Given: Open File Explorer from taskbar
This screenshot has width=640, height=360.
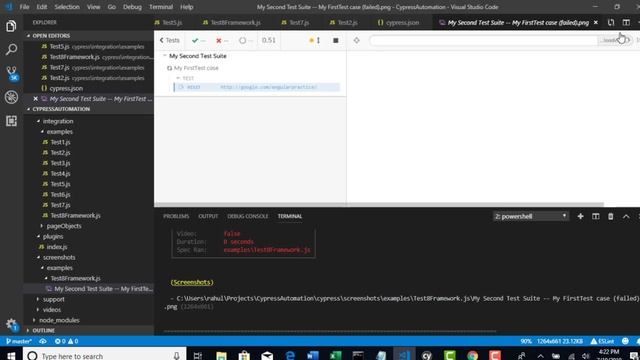Looking at the screenshot, I should [x=221, y=356].
